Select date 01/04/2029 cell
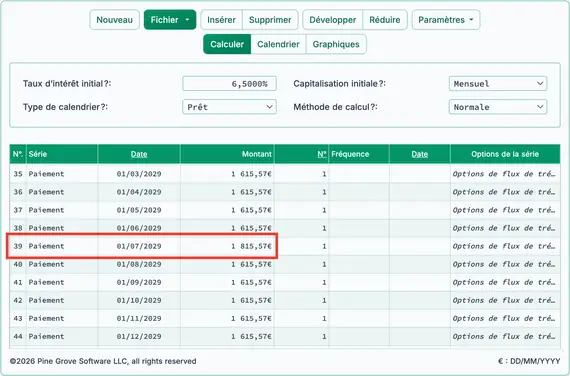 tap(139, 192)
